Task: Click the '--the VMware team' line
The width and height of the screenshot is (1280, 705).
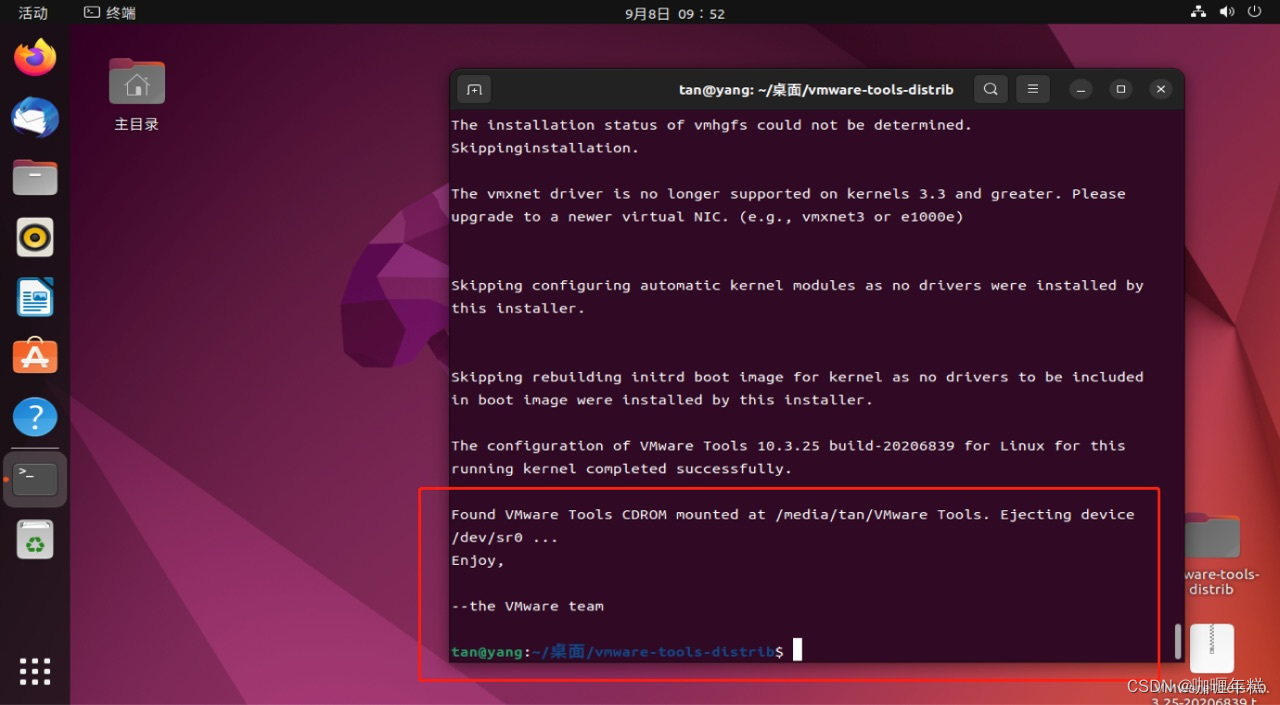Action: [527, 606]
